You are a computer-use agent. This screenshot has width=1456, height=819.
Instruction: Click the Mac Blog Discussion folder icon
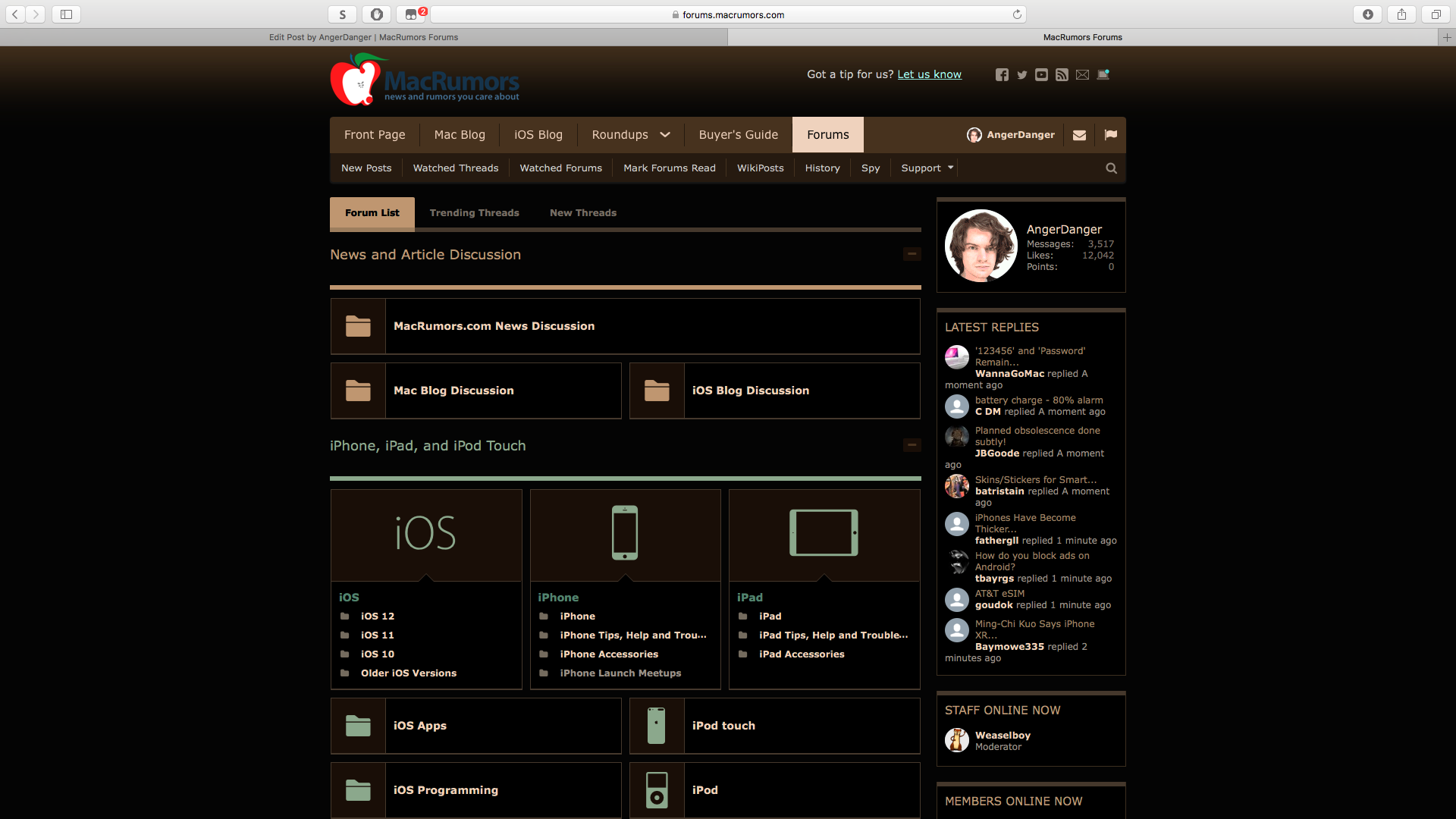click(358, 391)
